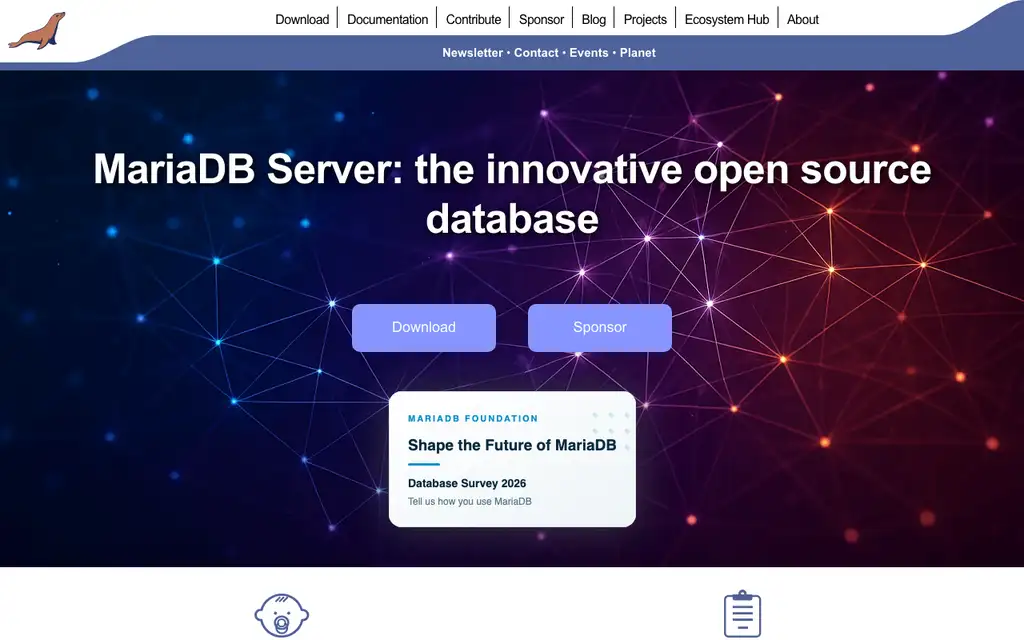Follow the Newsletter link
1024x640 pixels.
[x=473, y=53]
